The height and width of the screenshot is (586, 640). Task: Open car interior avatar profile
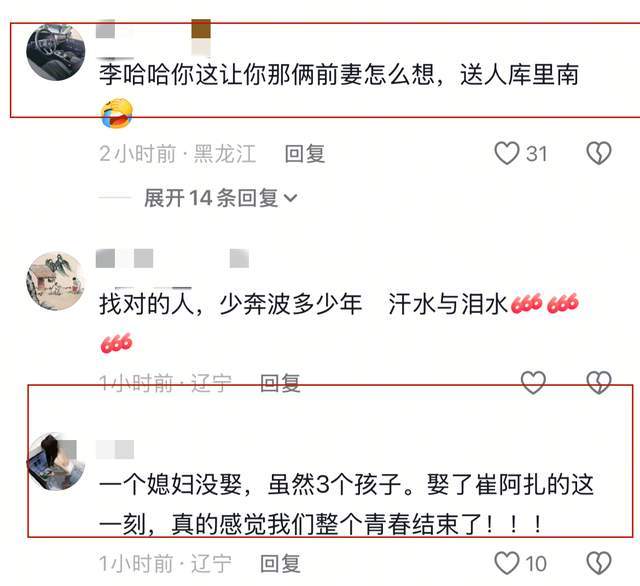[x=56, y=52]
